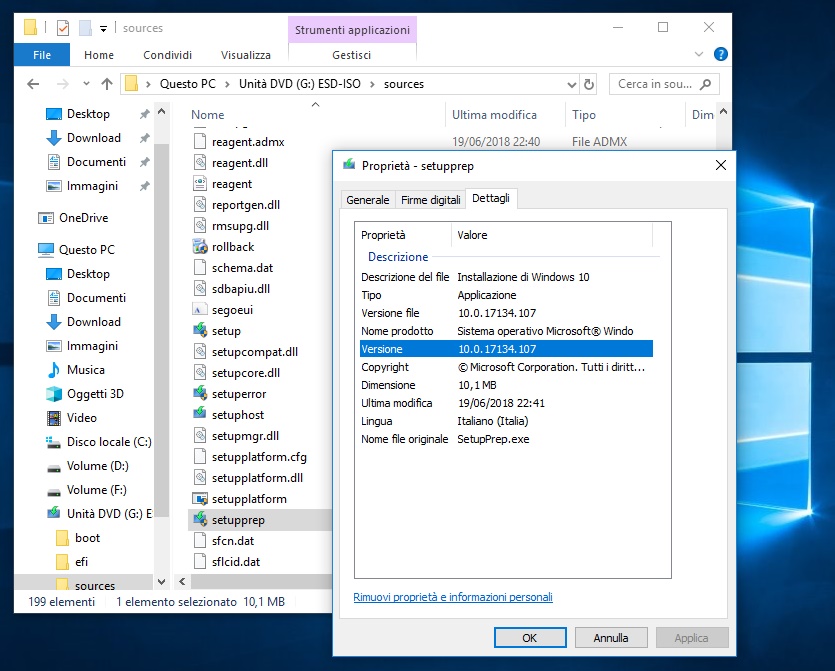Switch to the Generale tab
The width and height of the screenshot is (835, 671).
coord(367,200)
